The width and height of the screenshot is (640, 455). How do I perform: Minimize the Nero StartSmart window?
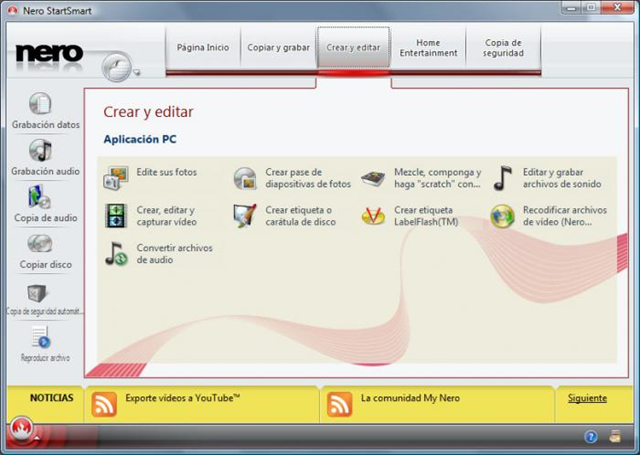[572, 7]
